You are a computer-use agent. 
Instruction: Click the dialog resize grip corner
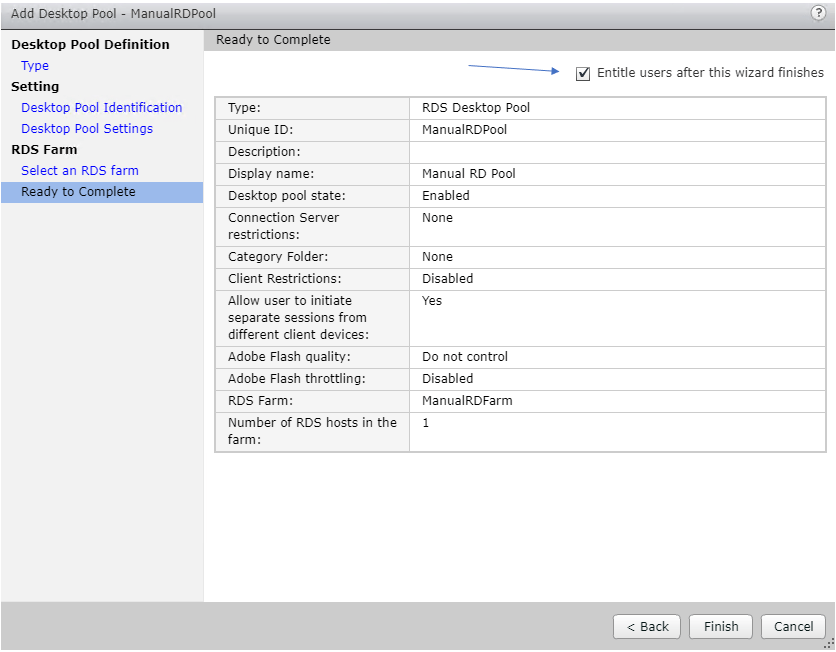coord(829,644)
